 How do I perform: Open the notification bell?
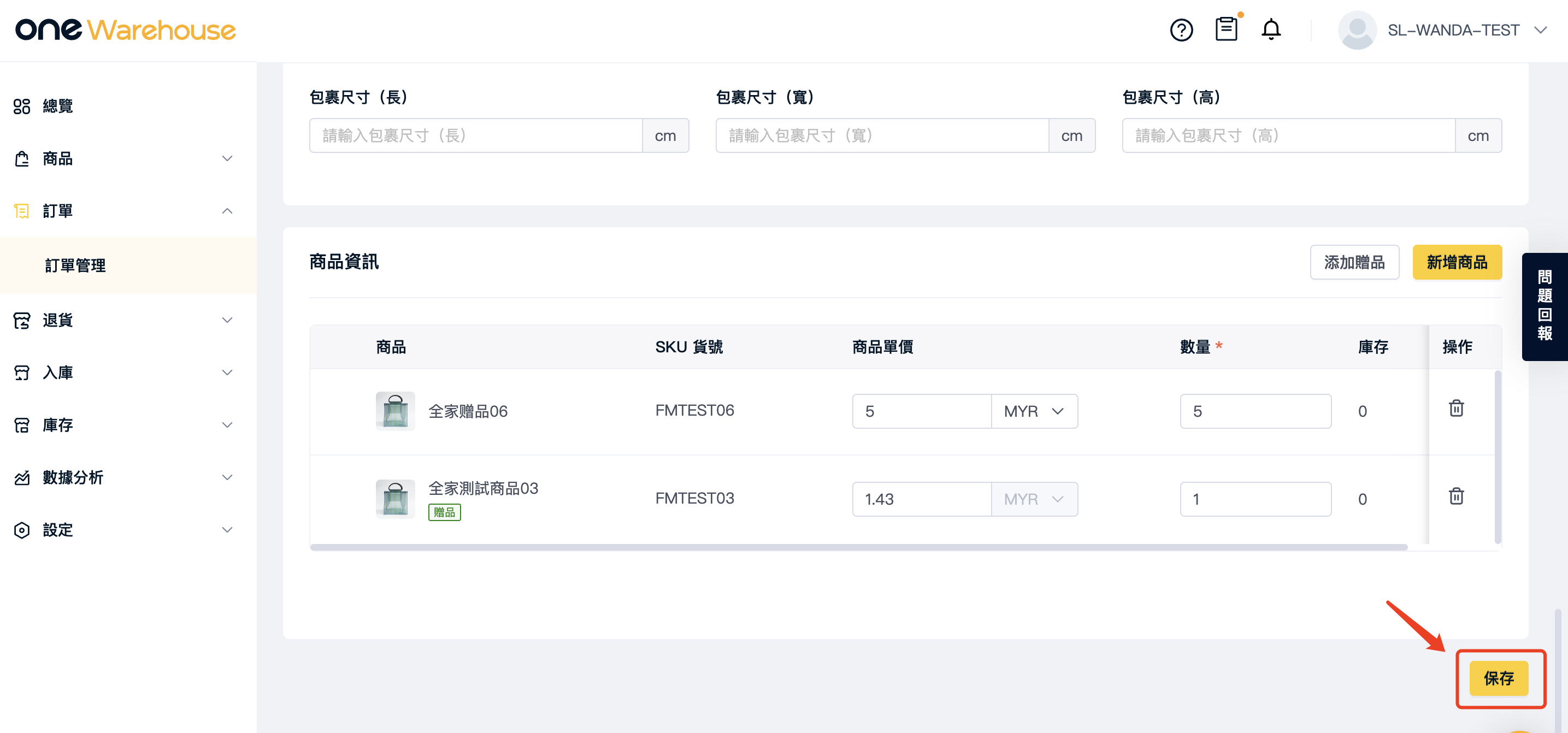pos(1271,29)
